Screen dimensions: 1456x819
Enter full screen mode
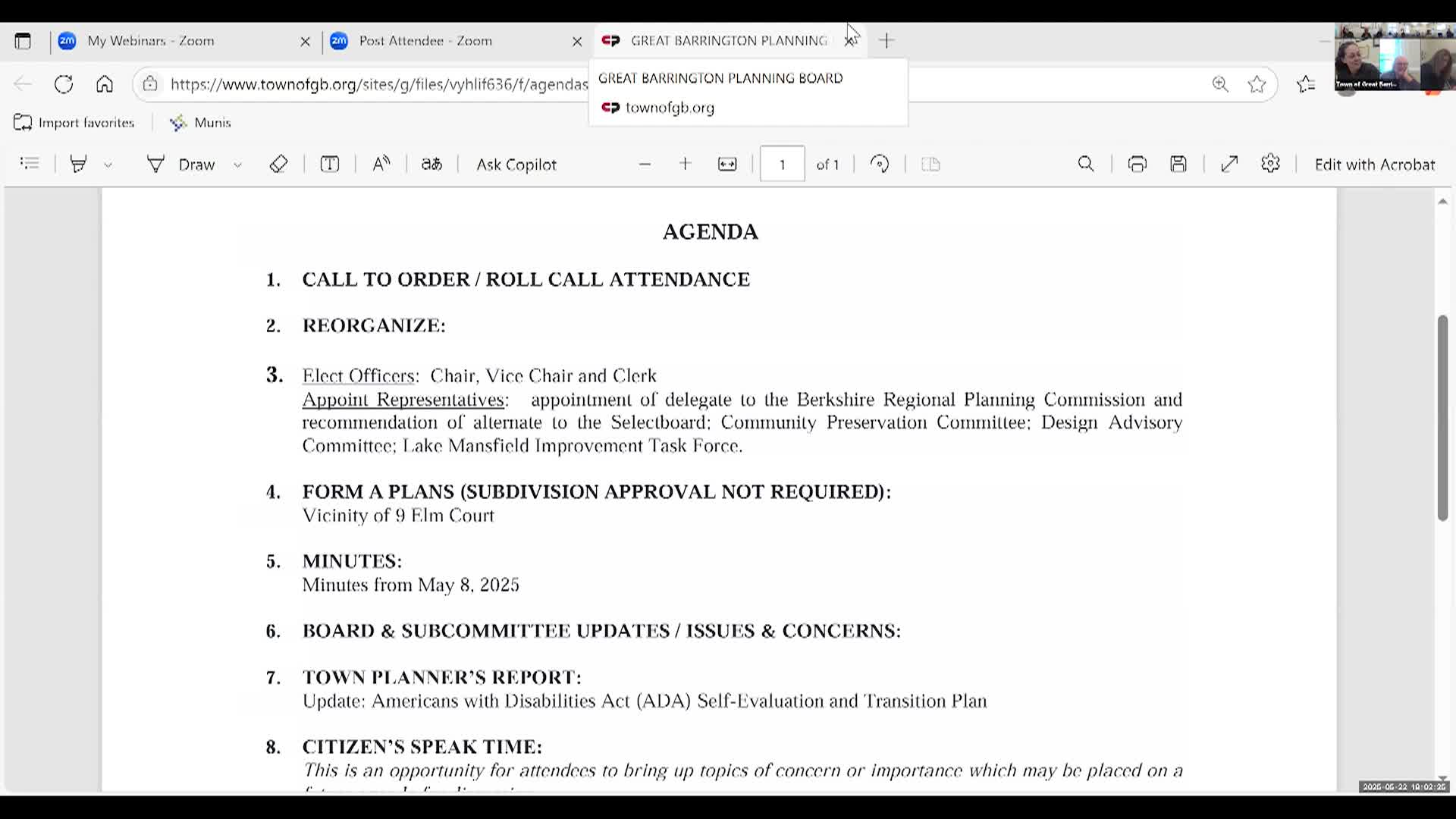pyautogui.click(x=1229, y=164)
